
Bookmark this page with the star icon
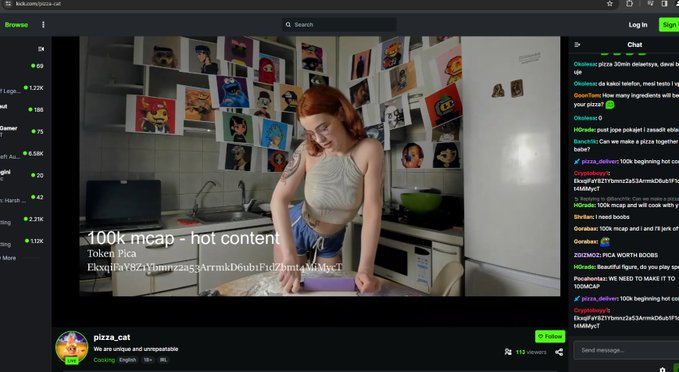tap(610, 3)
